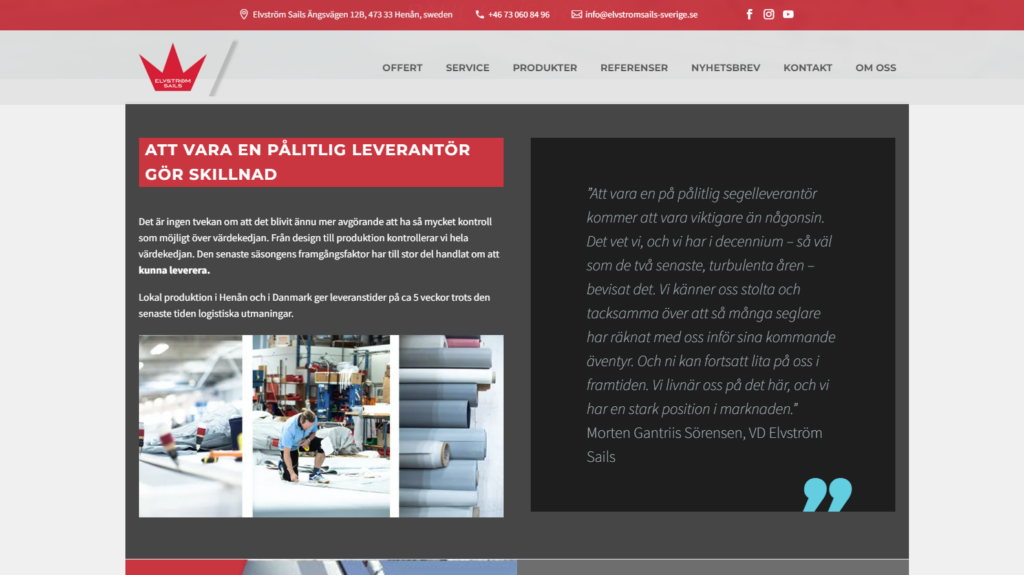Viewport: 1024px width, 575px height.
Task: Click the Elvström Sails crown logo
Action: 172,68
